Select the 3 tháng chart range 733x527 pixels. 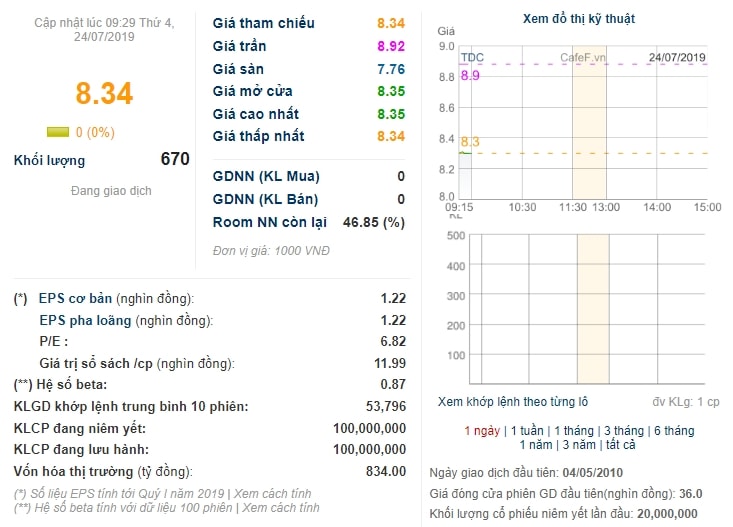(x=624, y=430)
